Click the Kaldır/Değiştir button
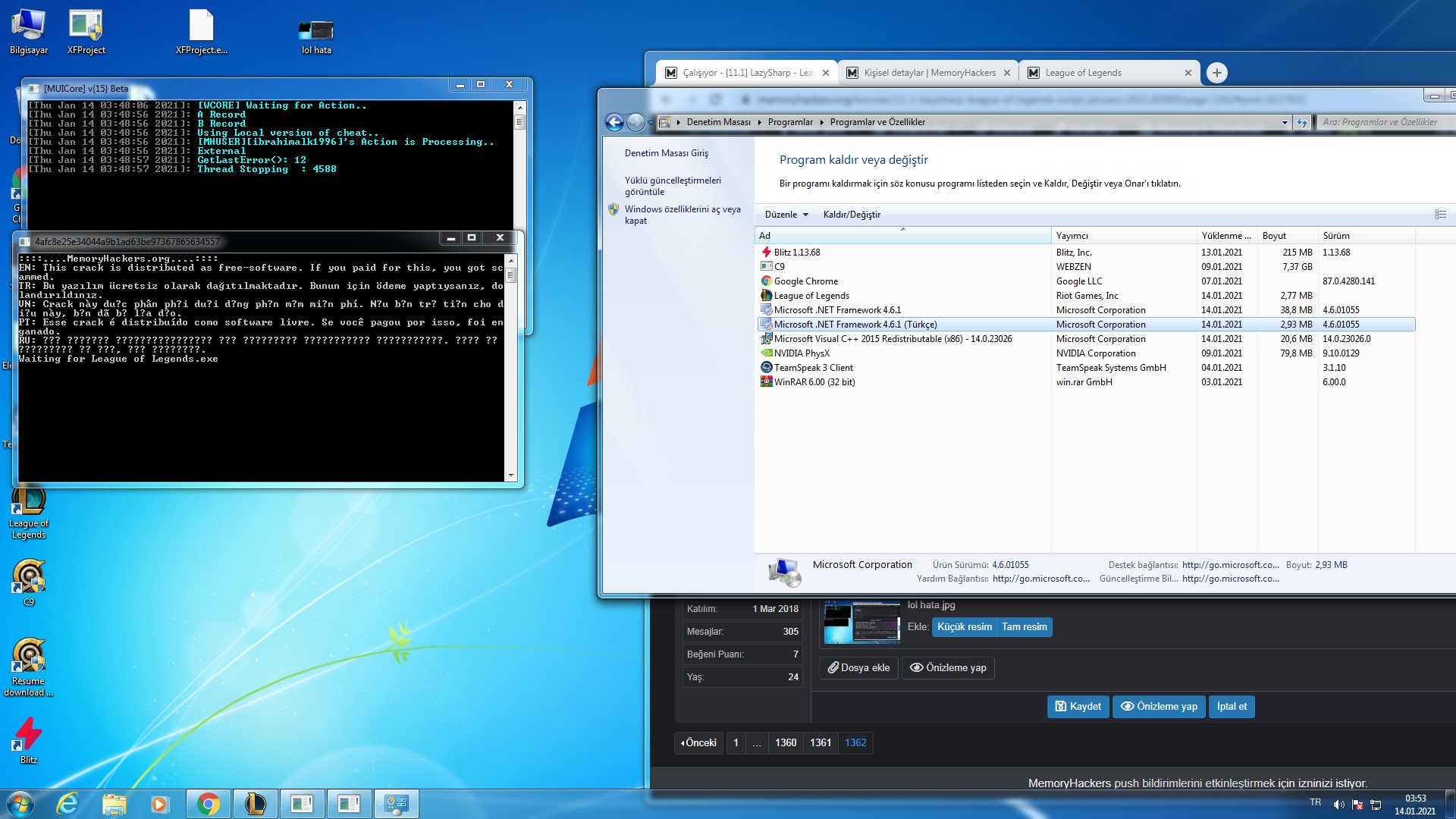The width and height of the screenshot is (1456, 819). pos(852,215)
